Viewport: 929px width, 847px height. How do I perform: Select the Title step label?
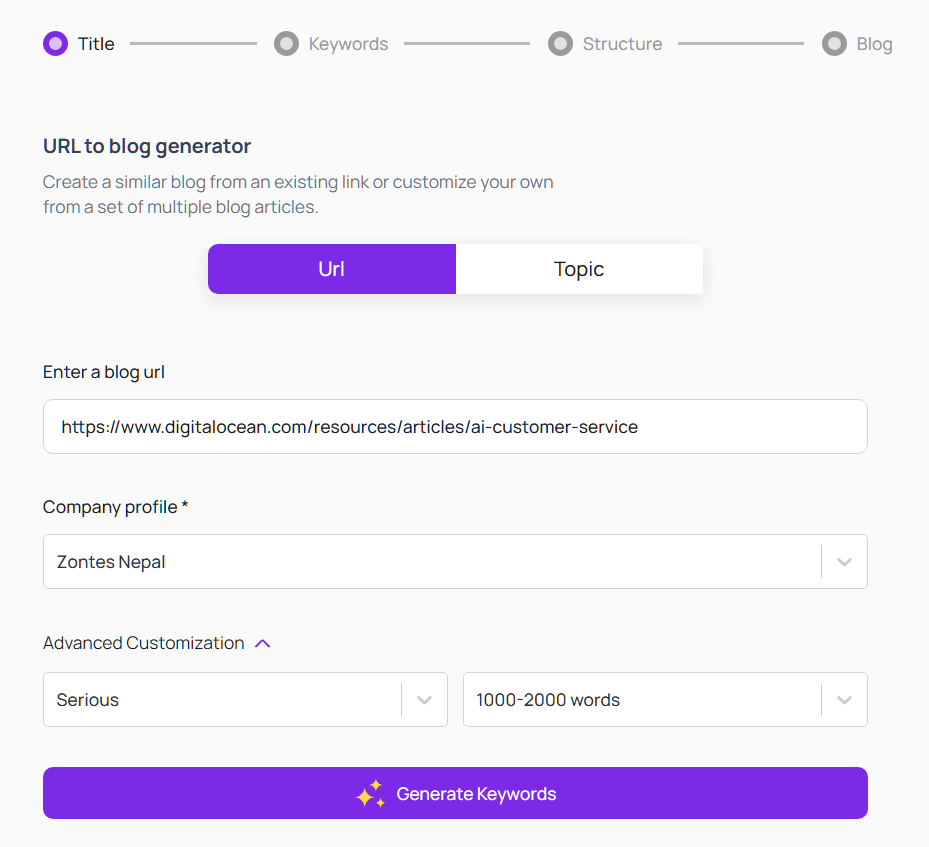[x=96, y=44]
